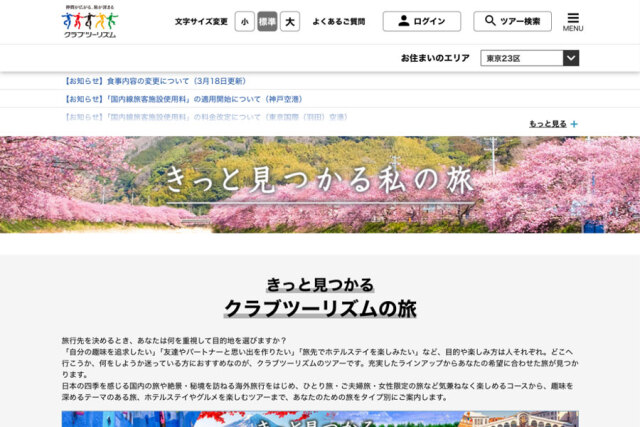The height and width of the screenshot is (427, 640).
Task: Click the ログイン button
Action: click(x=421, y=21)
